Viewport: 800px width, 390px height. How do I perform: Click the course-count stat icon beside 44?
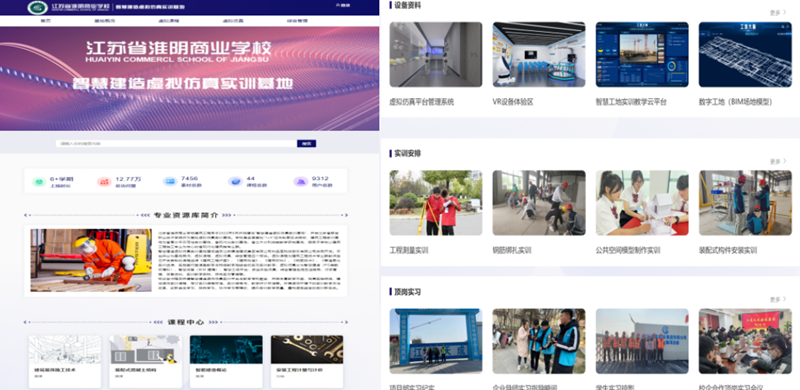point(235,182)
